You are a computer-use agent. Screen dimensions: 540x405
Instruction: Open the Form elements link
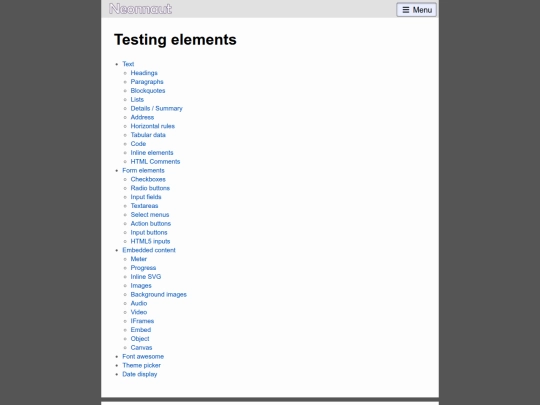[143, 170]
